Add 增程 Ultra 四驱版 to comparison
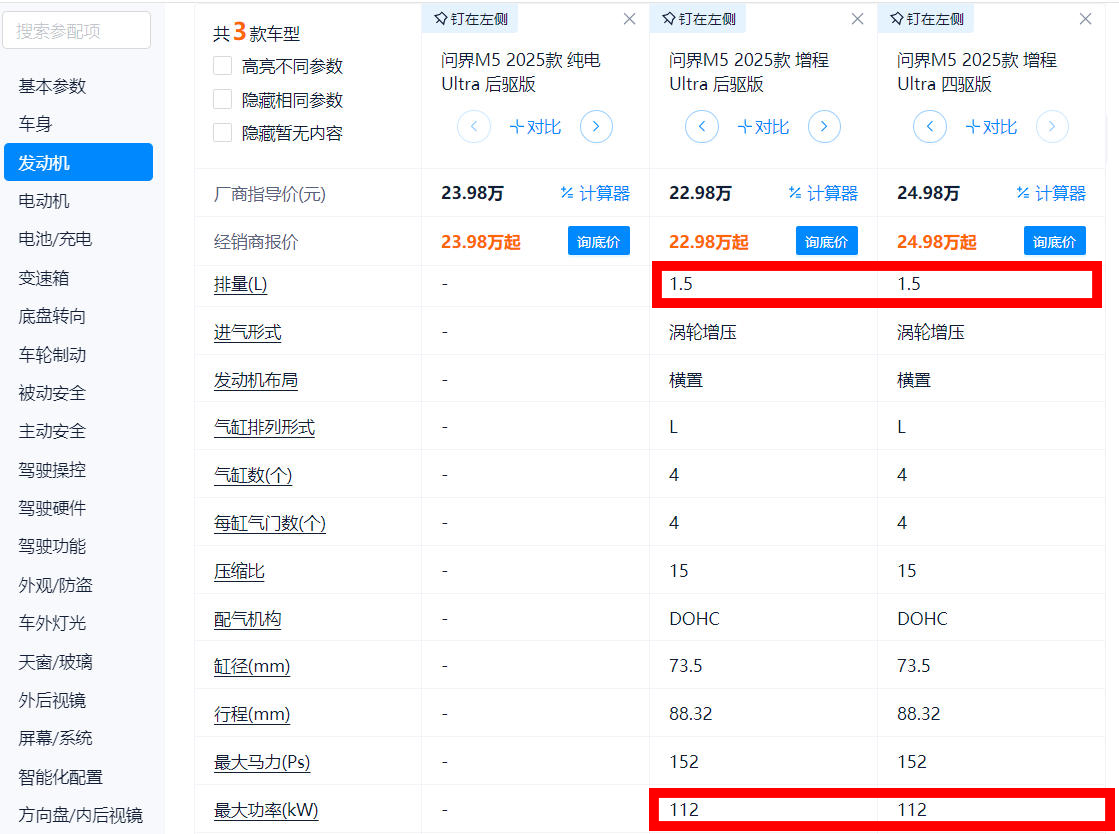This screenshot has width=1119, height=834. [x=991, y=127]
